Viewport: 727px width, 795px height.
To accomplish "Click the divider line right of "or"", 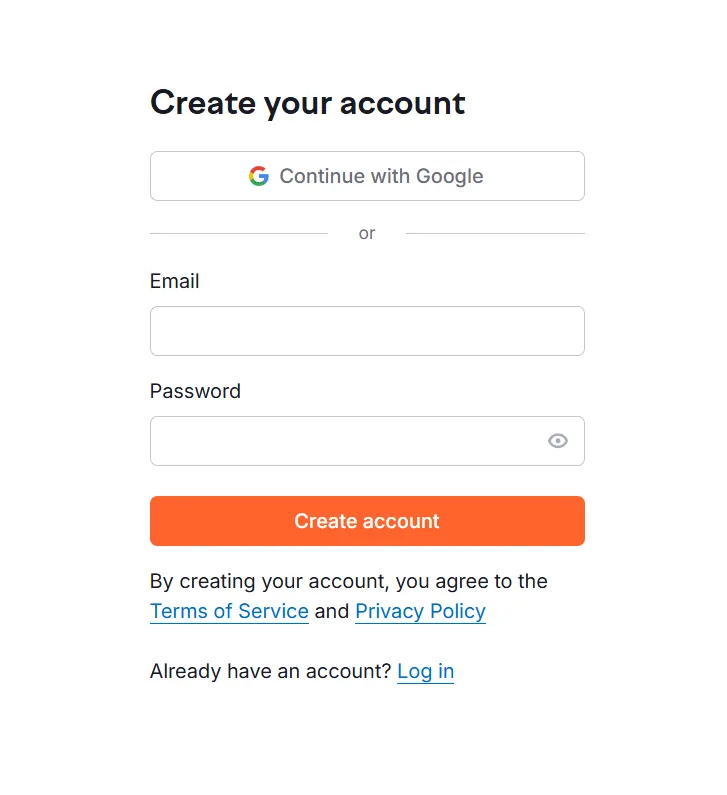I will (x=495, y=233).
